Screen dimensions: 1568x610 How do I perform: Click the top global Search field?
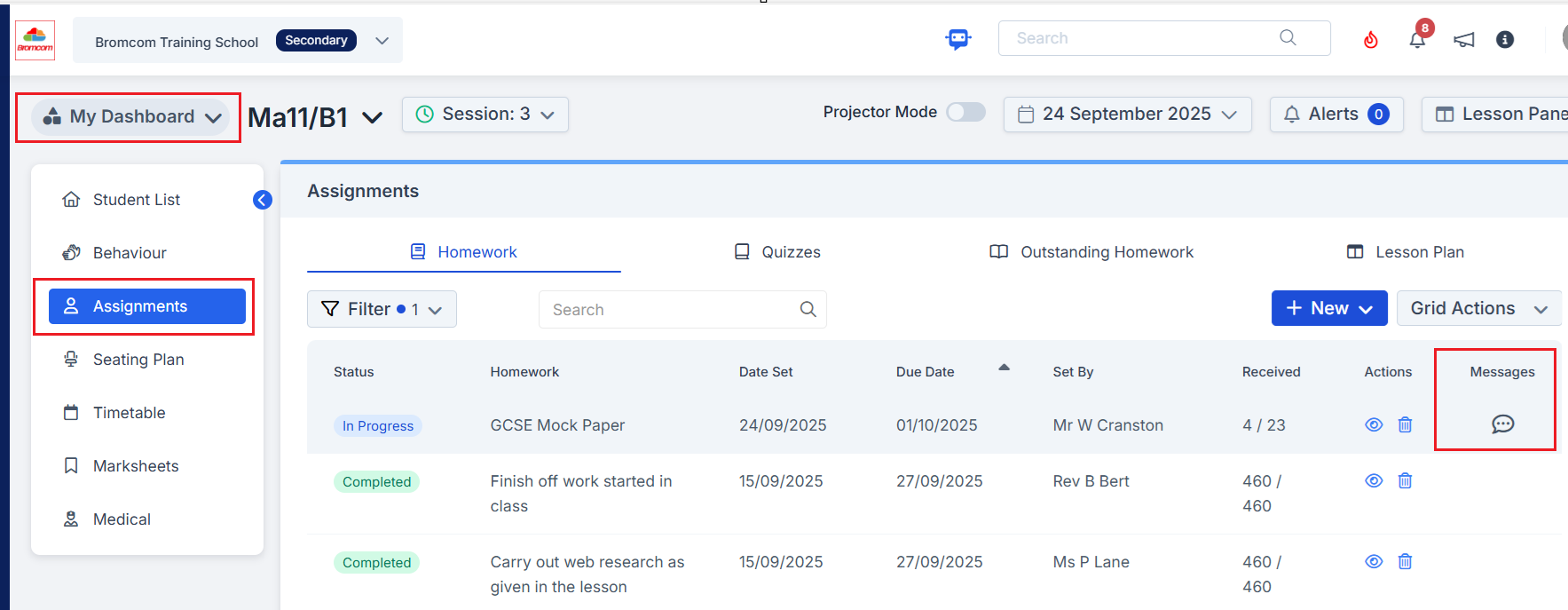click(1164, 38)
